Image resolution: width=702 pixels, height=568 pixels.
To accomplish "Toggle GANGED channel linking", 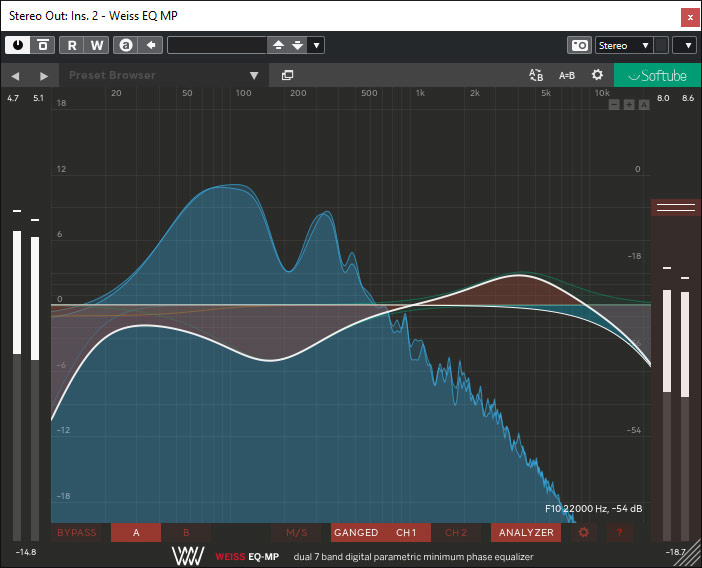I will coord(356,532).
